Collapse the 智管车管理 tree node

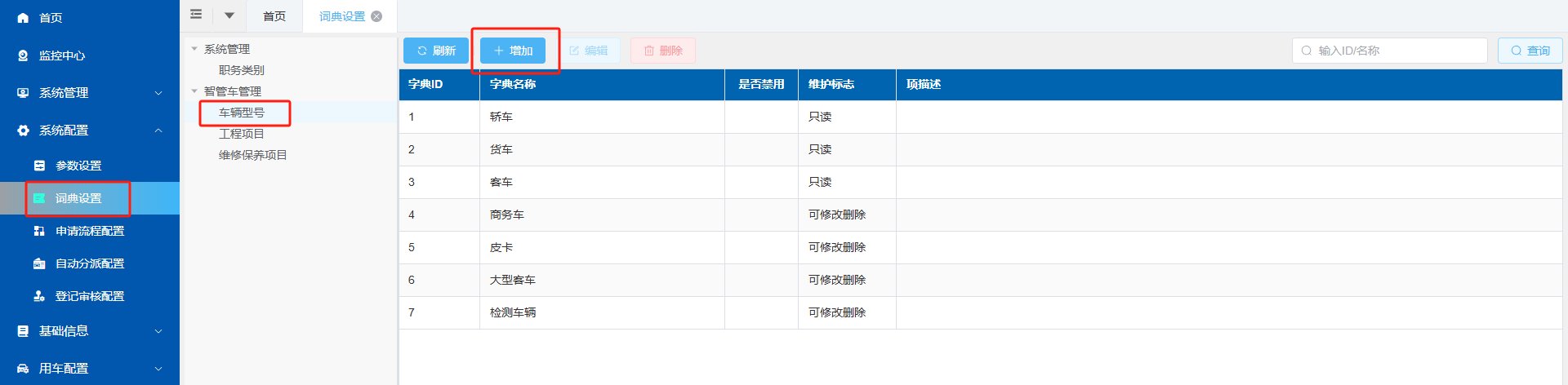click(194, 91)
